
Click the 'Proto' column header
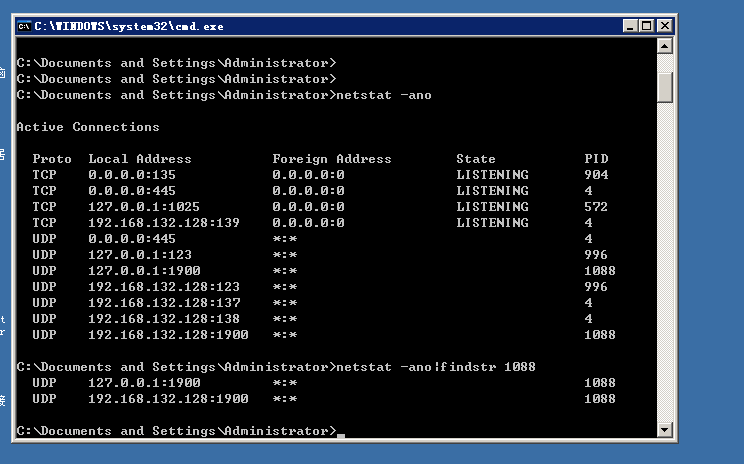point(52,159)
